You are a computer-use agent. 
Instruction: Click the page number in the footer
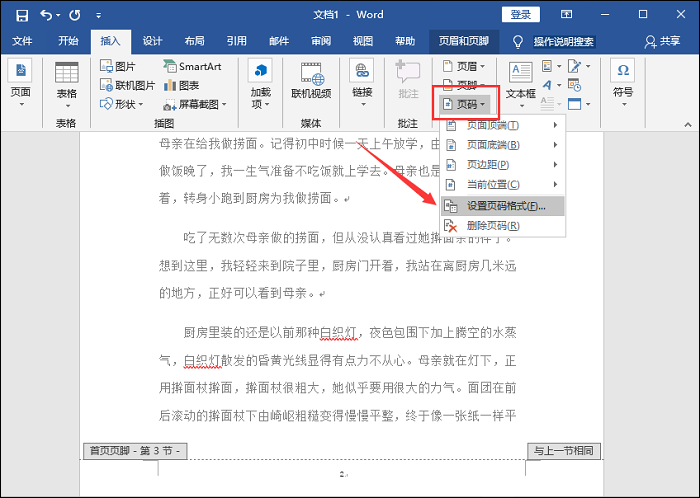342,474
